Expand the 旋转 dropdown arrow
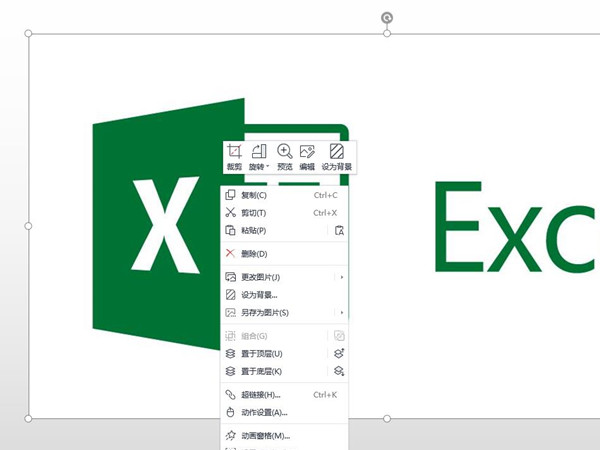600x450 pixels. tap(268, 166)
